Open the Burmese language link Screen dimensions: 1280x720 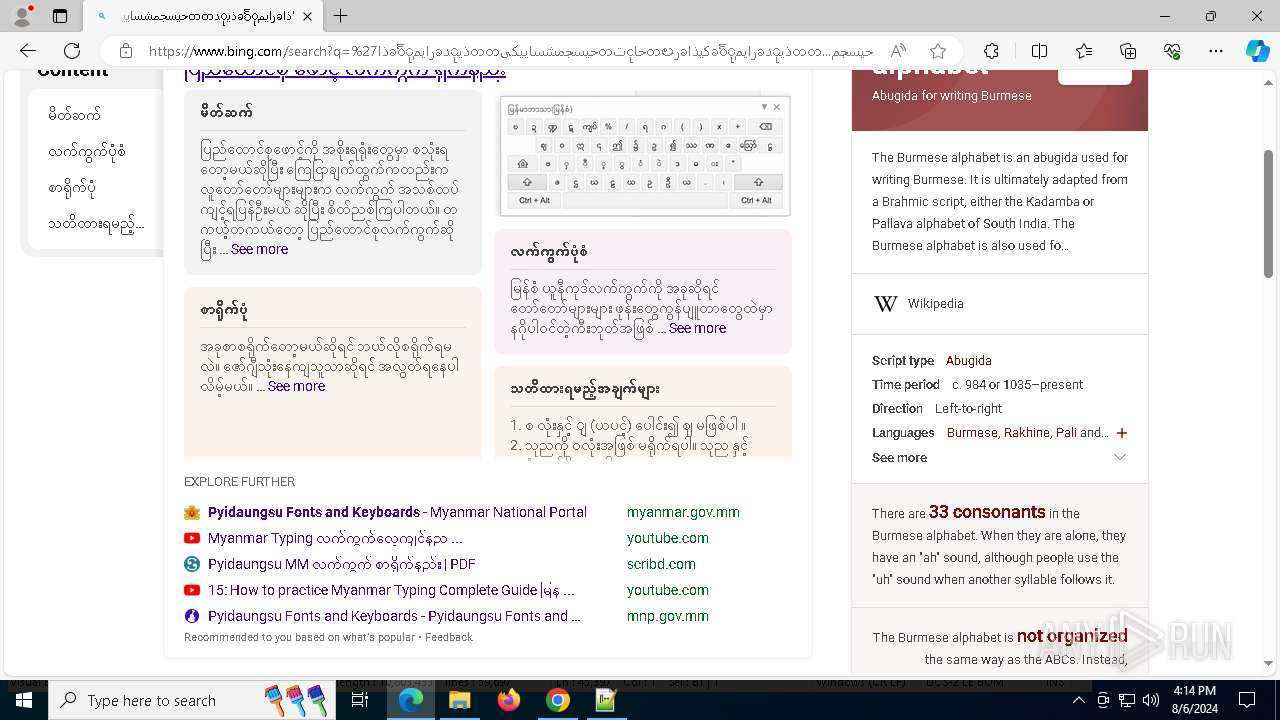pos(972,432)
